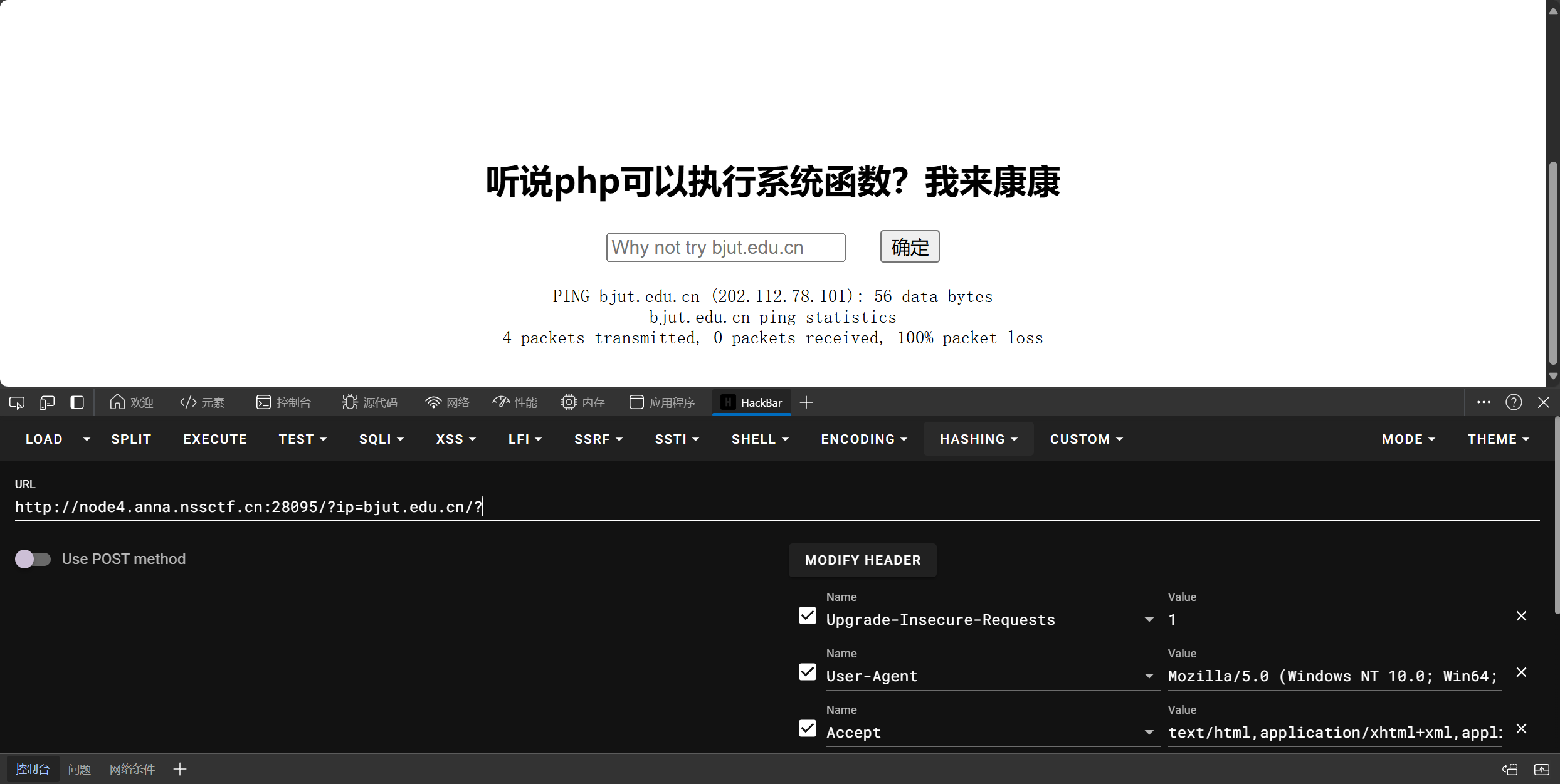Toggle device emulation icon
The image size is (1560, 784).
tap(47, 402)
